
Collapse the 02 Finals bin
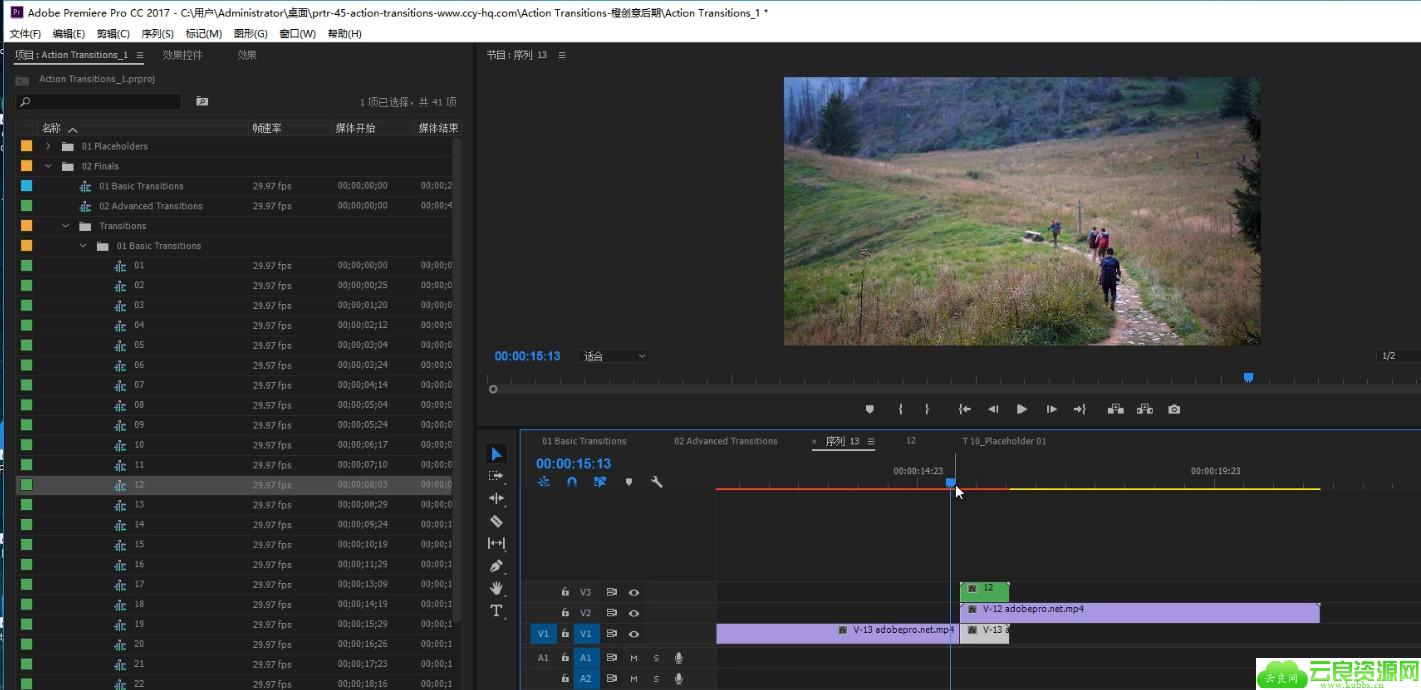pos(47,166)
